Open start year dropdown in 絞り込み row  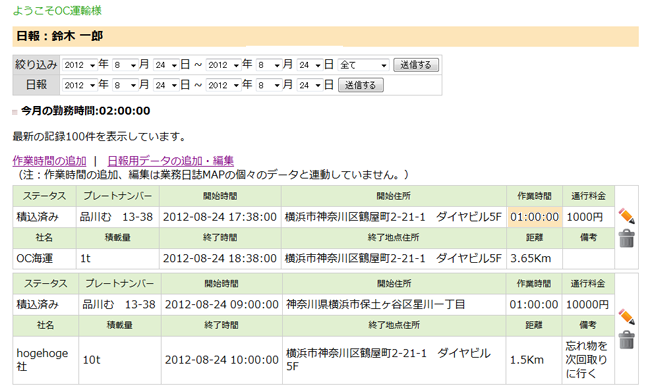[80, 65]
